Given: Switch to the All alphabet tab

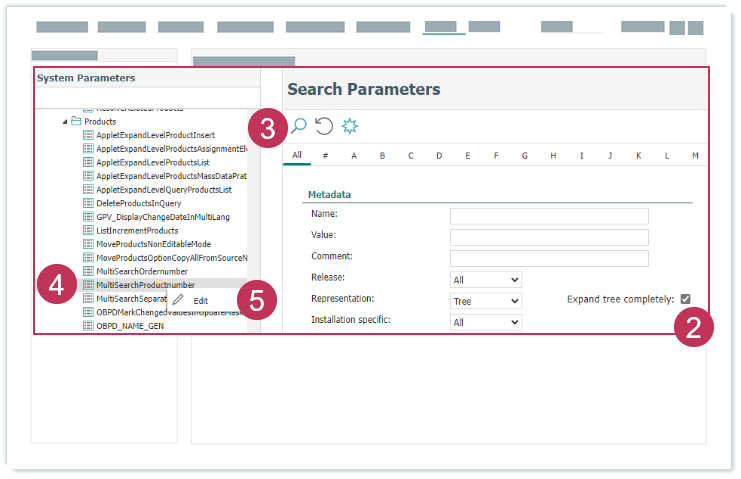Looking at the screenshot, I should click(296, 156).
